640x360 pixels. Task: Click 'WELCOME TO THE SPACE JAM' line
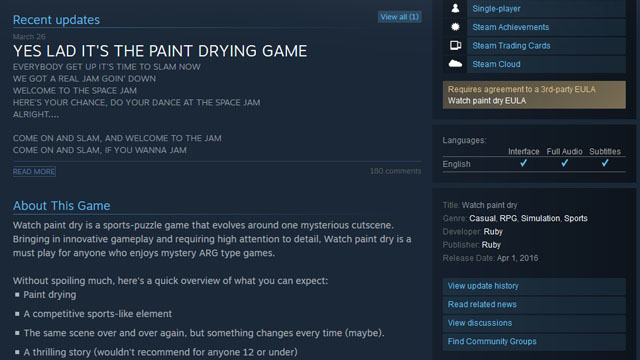pyautogui.click(x=75, y=91)
